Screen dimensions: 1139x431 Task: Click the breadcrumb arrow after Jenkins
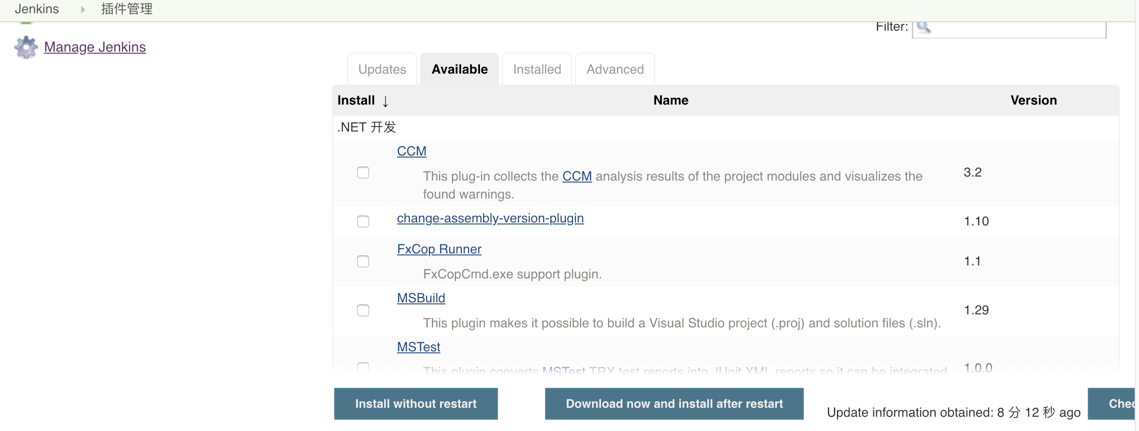(83, 9)
